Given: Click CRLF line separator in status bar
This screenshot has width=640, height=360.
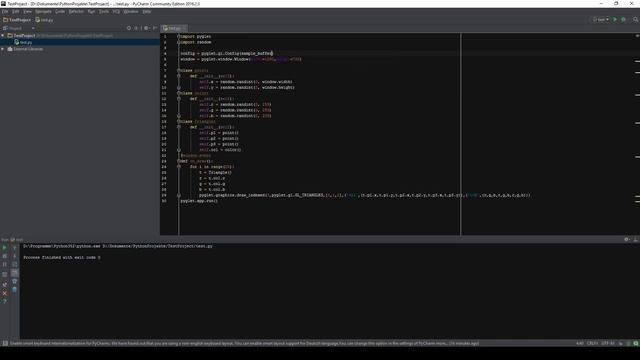Looking at the screenshot, I should click(x=592, y=343).
